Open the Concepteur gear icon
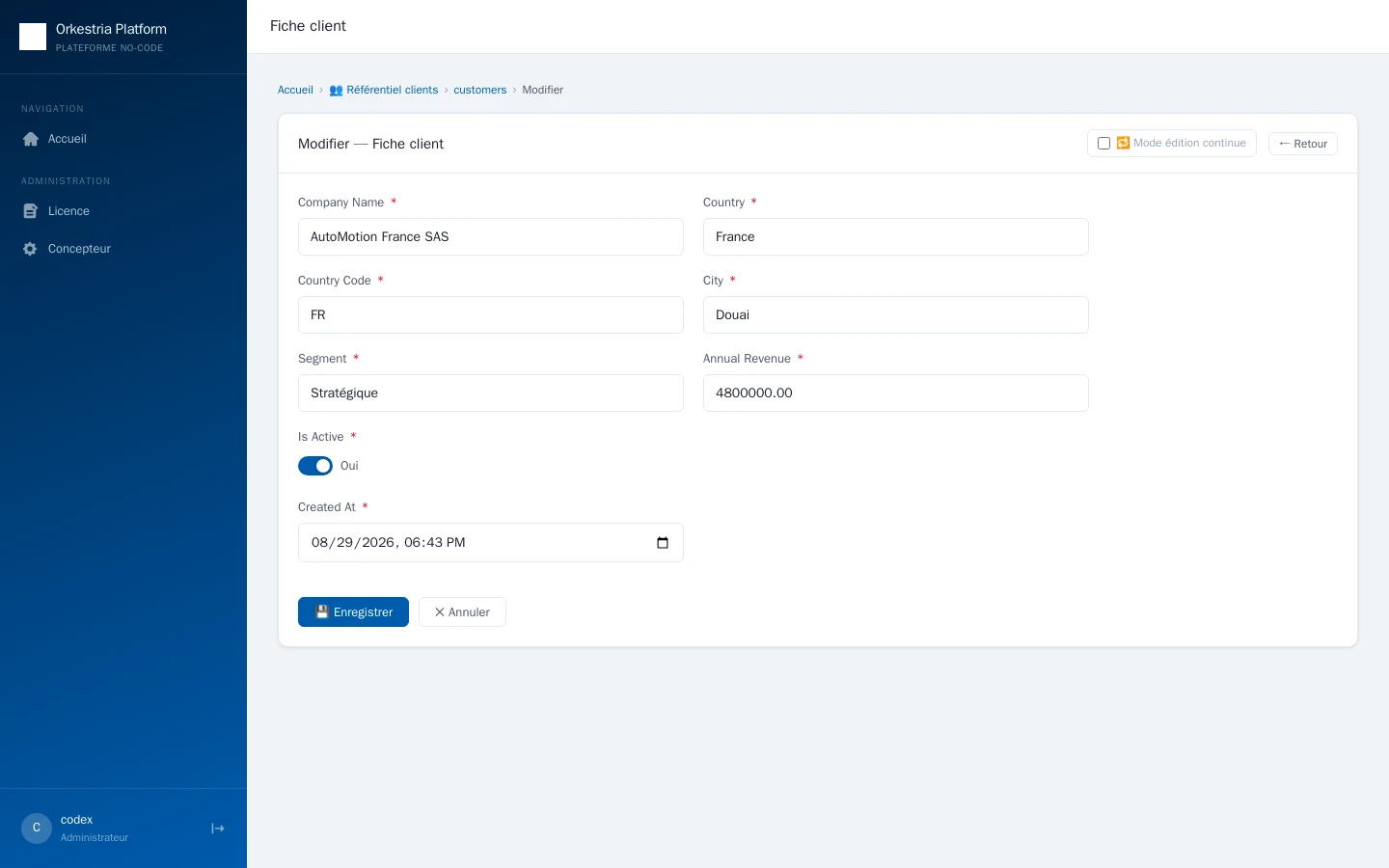The width and height of the screenshot is (1389, 868). (30, 249)
